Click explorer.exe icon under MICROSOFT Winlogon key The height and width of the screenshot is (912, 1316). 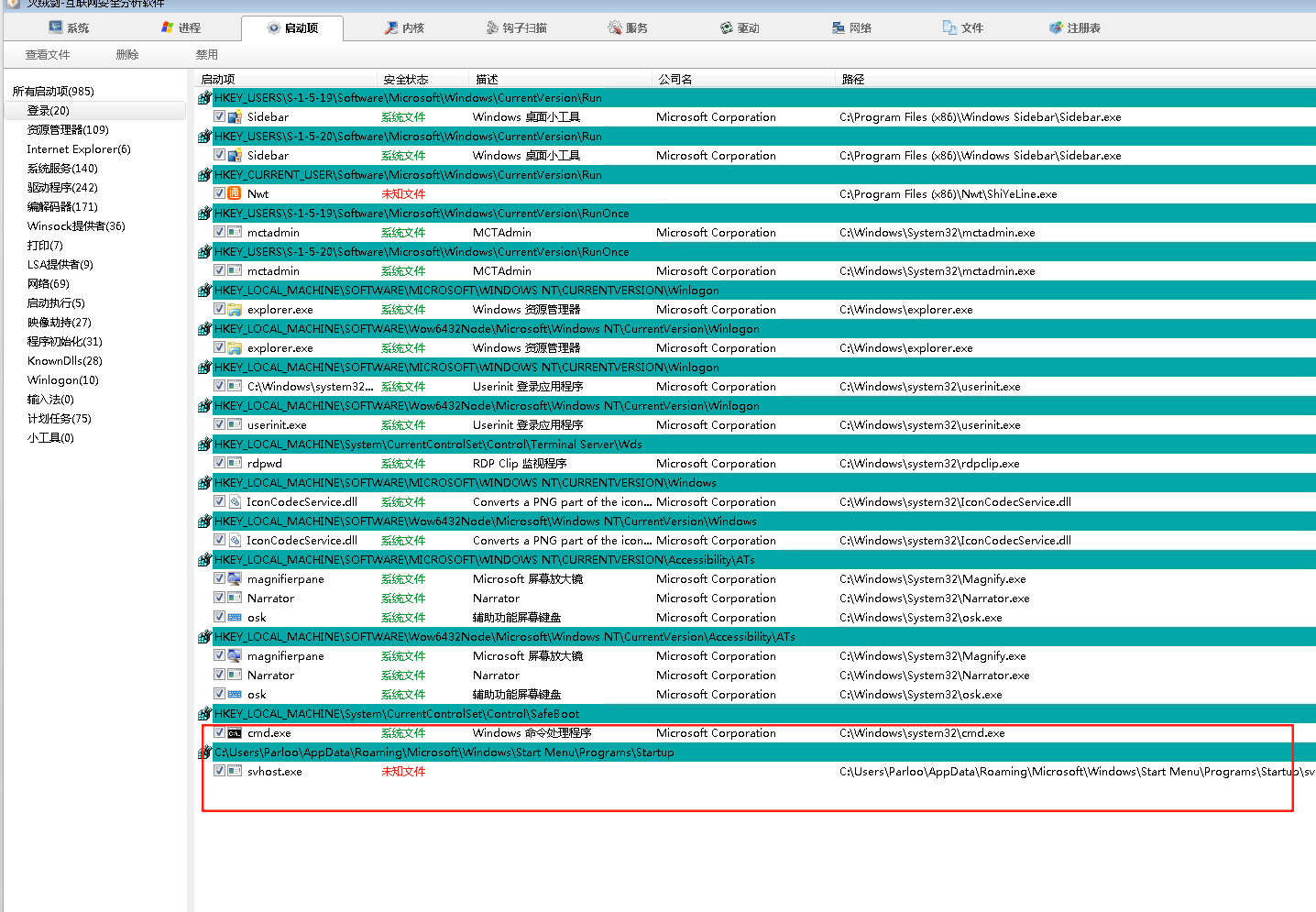pyautogui.click(x=235, y=309)
